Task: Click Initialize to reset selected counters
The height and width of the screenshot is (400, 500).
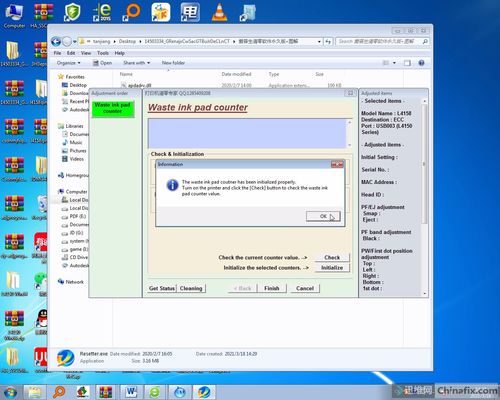Action: coord(332,268)
